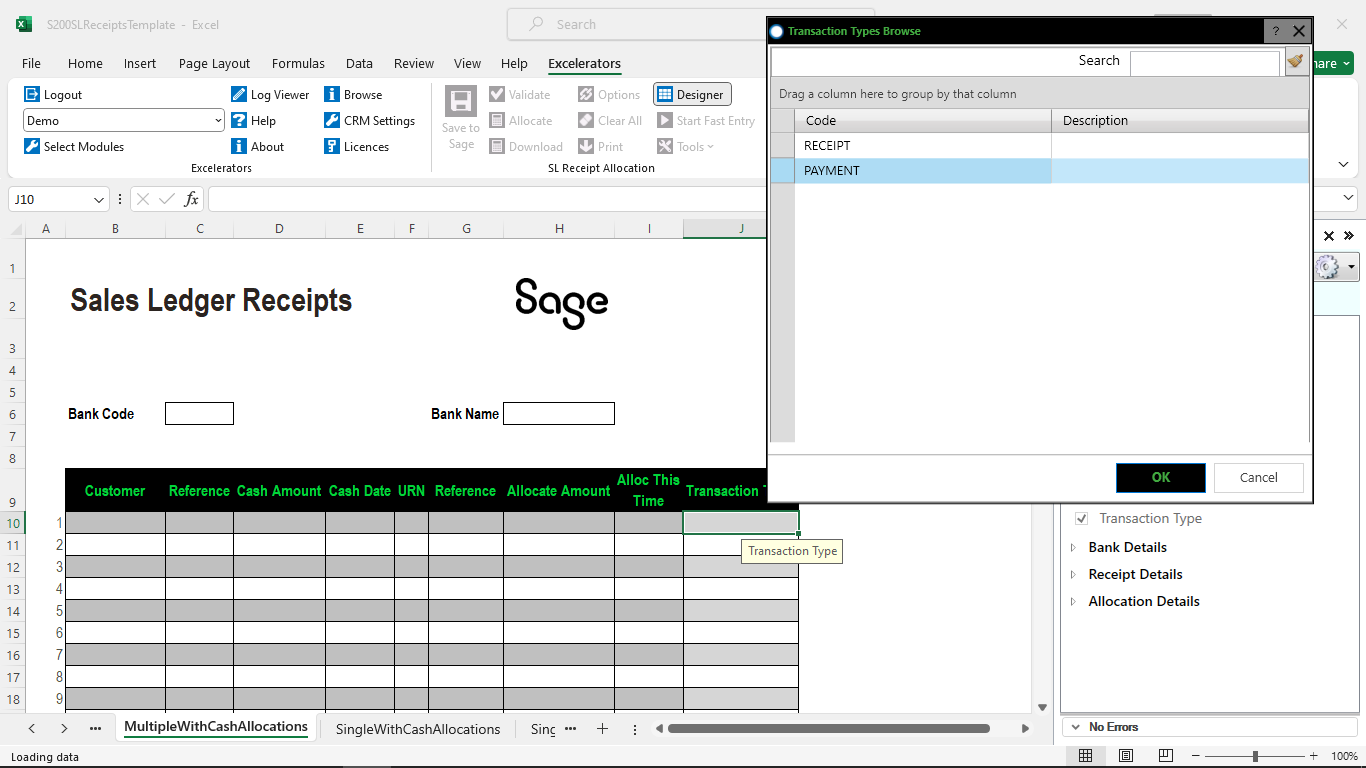Select the RECEIPT row

click(1040, 146)
